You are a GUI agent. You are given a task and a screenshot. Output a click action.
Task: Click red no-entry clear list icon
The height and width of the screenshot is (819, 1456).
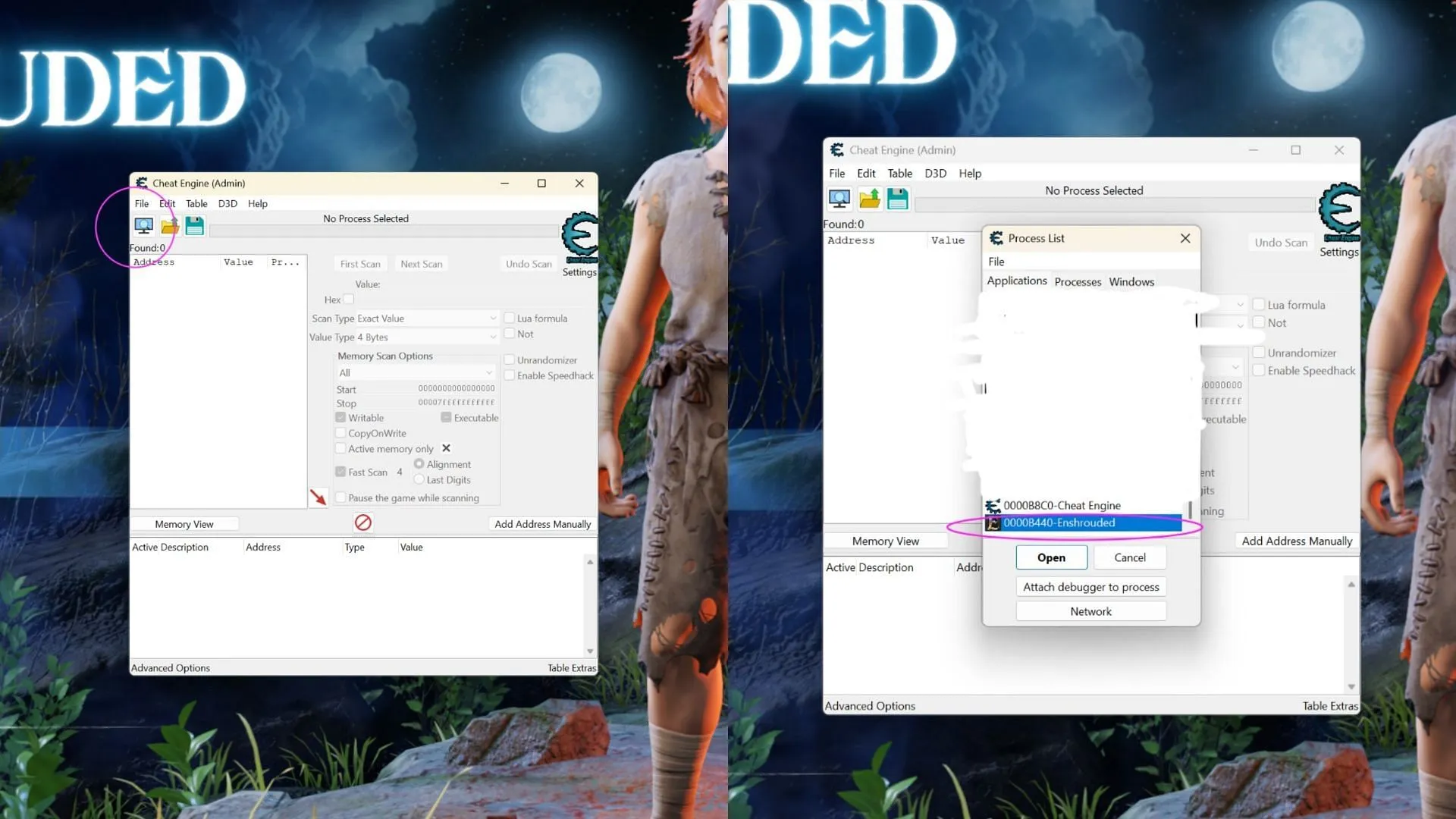pos(363,522)
